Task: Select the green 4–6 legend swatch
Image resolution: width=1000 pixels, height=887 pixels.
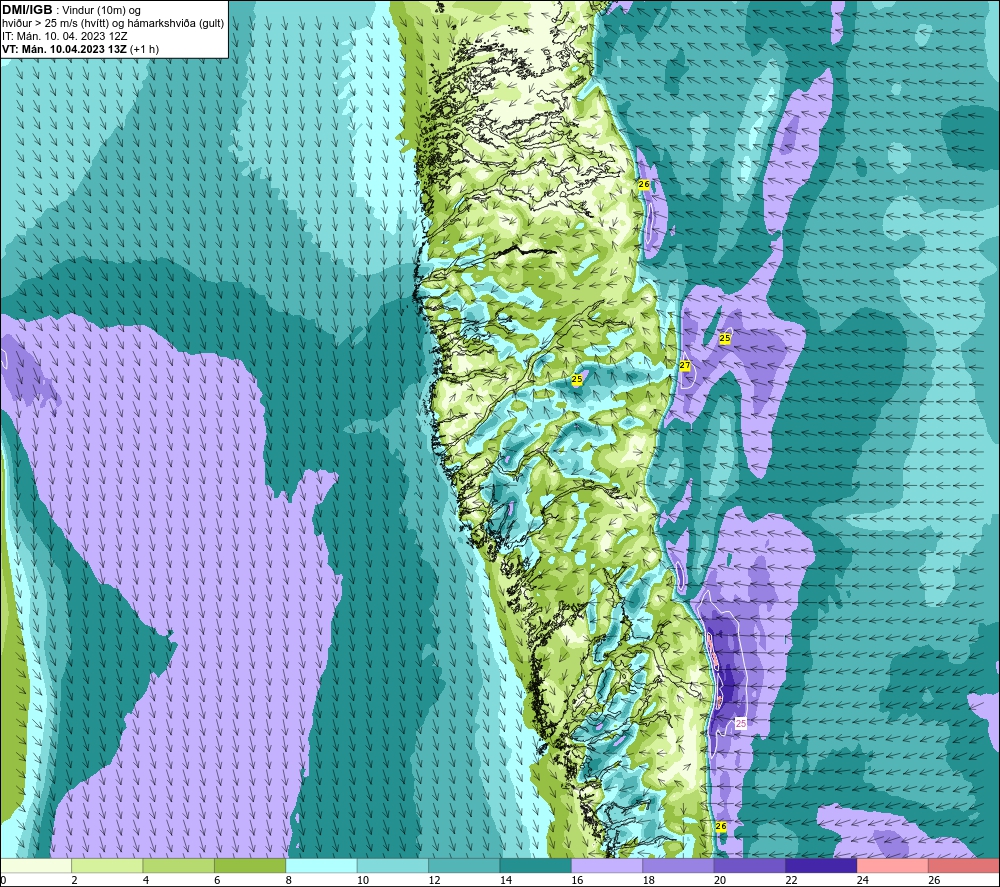Action: (x=179, y=865)
